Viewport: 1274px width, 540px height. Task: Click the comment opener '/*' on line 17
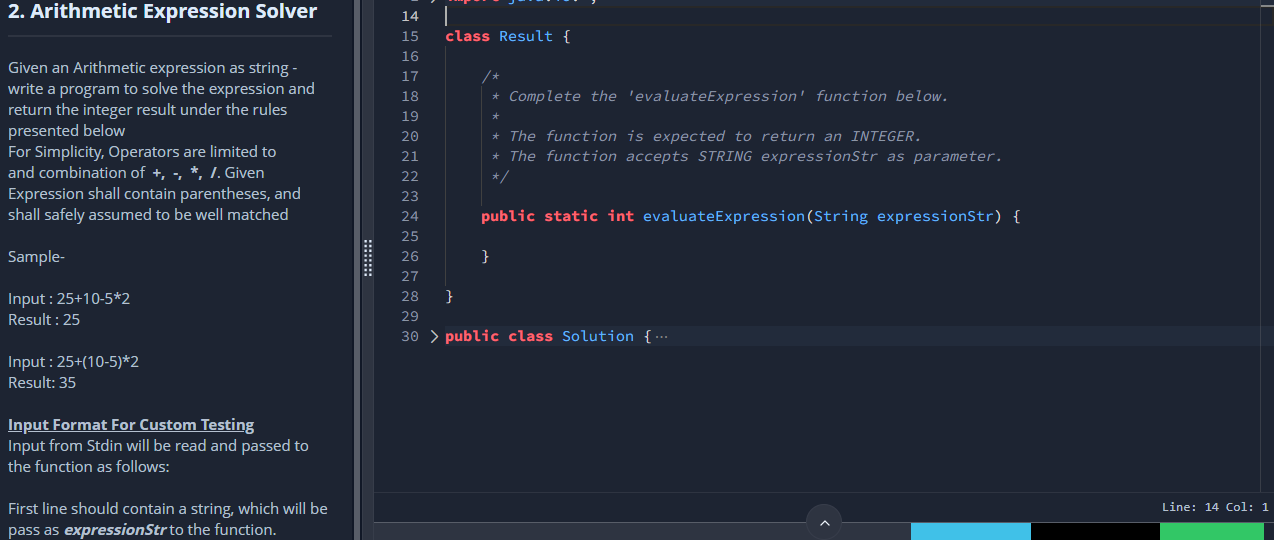(x=490, y=76)
